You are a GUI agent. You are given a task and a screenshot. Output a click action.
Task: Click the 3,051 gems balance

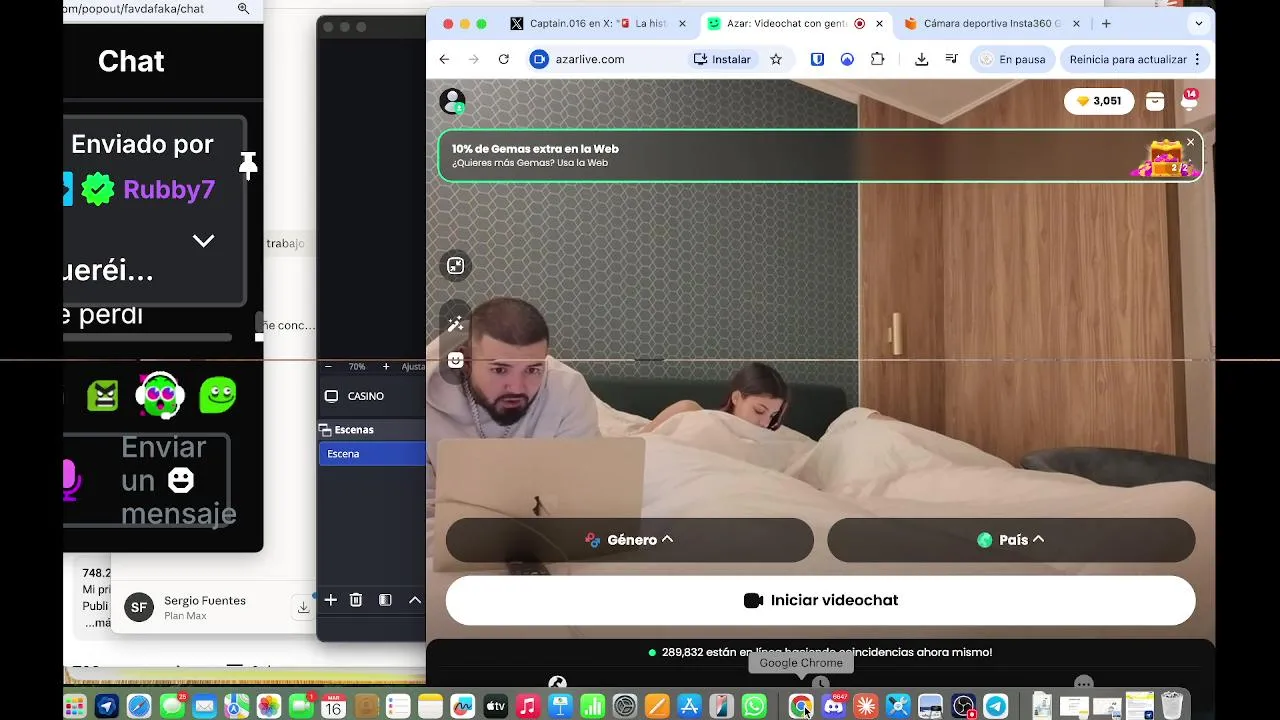pyautogui.click(x=1098, y=101)
